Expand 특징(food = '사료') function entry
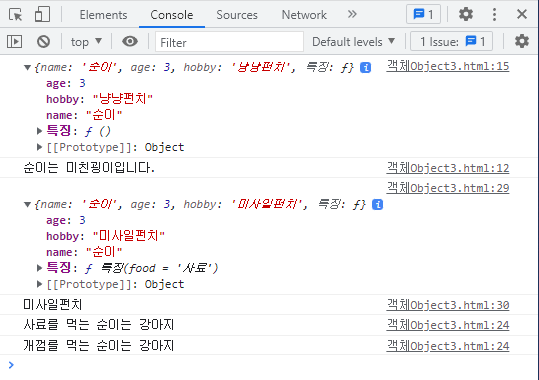Image resolution: width=539 pixels, height=380 pixels. 40,268
